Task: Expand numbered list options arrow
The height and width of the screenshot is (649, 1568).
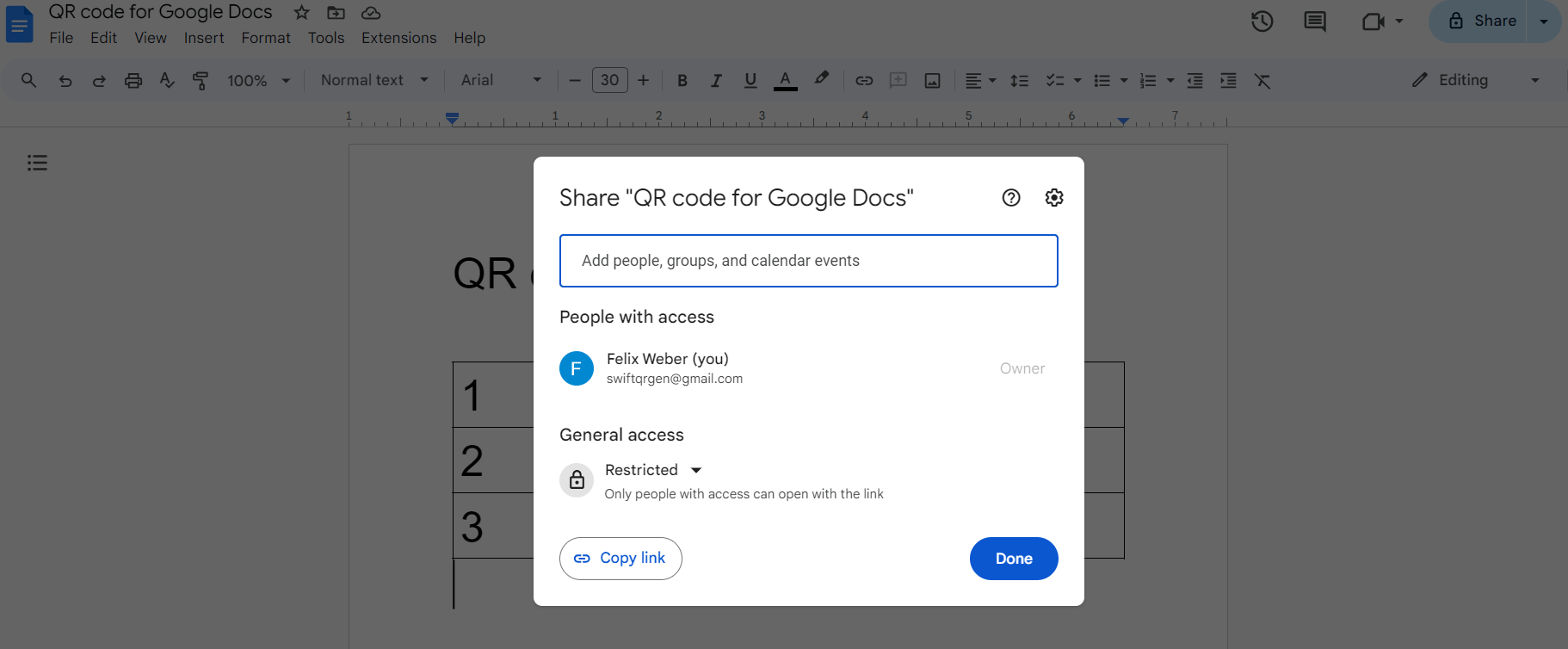Action: coord(1170,80)
